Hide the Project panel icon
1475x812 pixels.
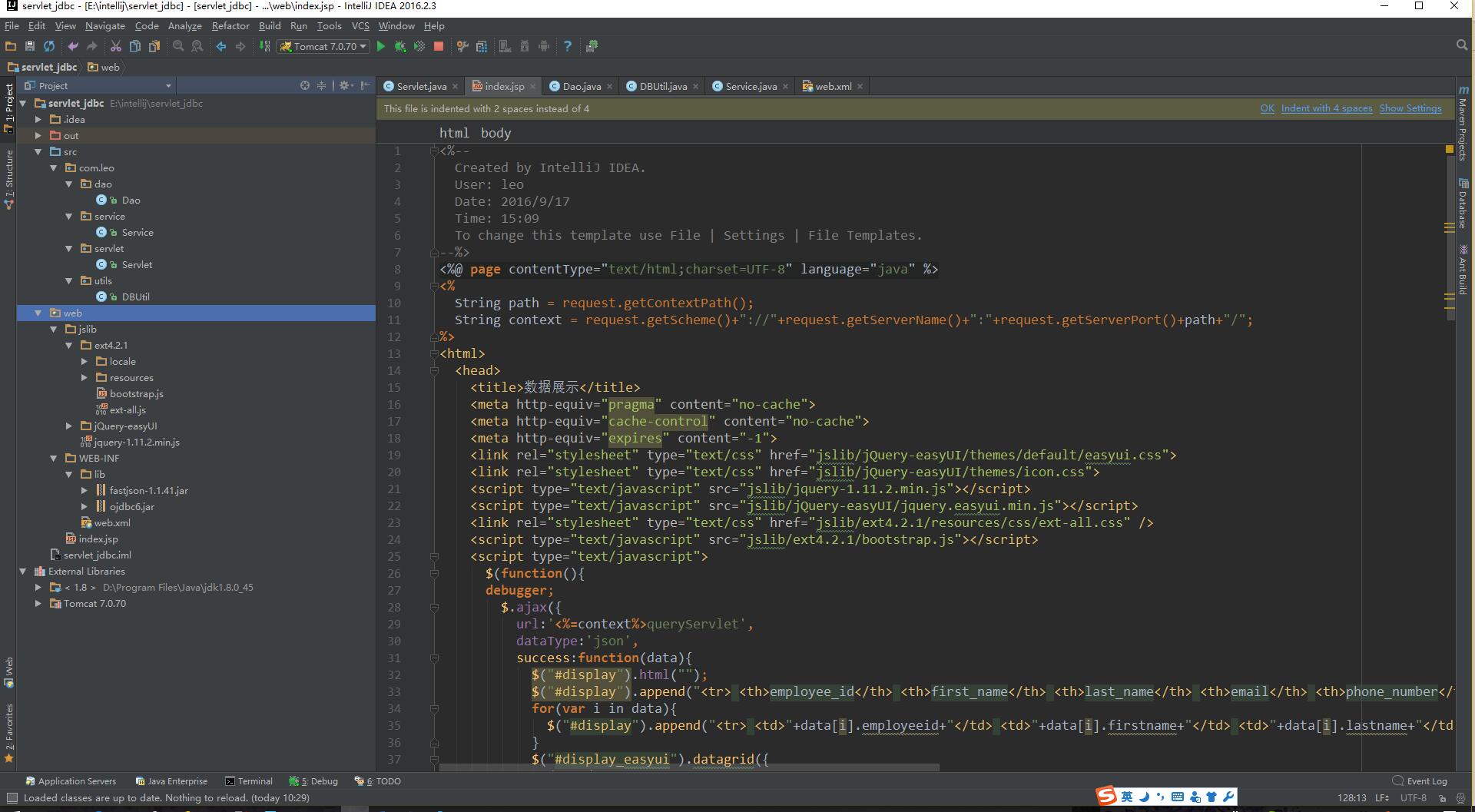[x=366, y=85]
